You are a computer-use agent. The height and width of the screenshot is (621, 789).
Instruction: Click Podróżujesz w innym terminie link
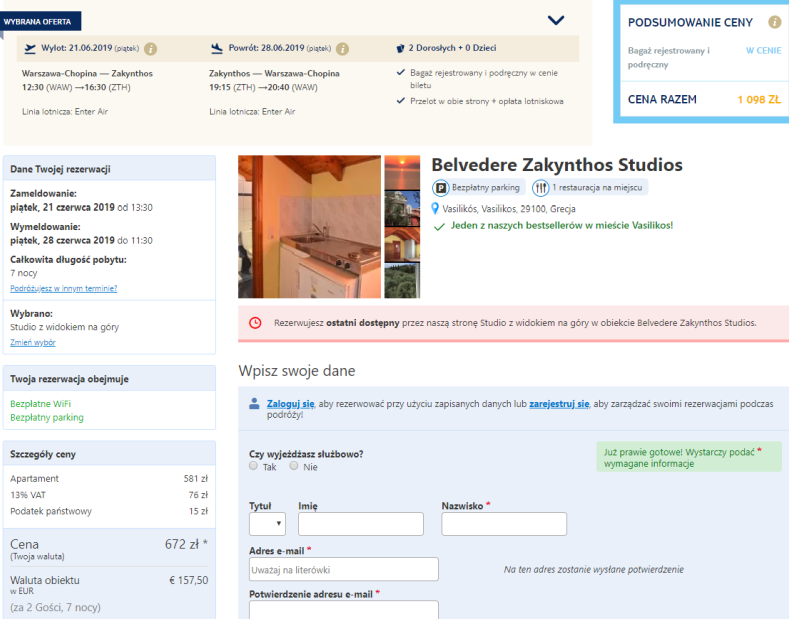point(64,288)
